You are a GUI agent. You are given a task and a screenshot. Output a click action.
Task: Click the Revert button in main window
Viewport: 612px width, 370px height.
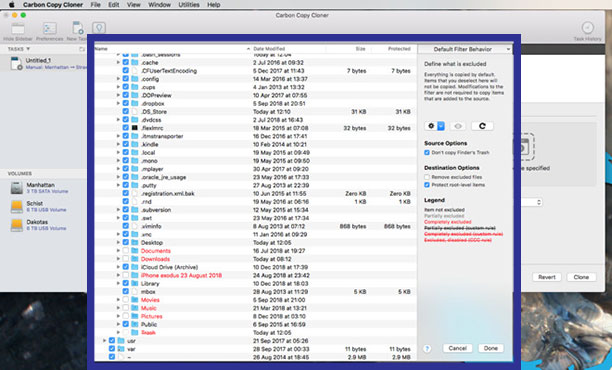coord(547,277)
